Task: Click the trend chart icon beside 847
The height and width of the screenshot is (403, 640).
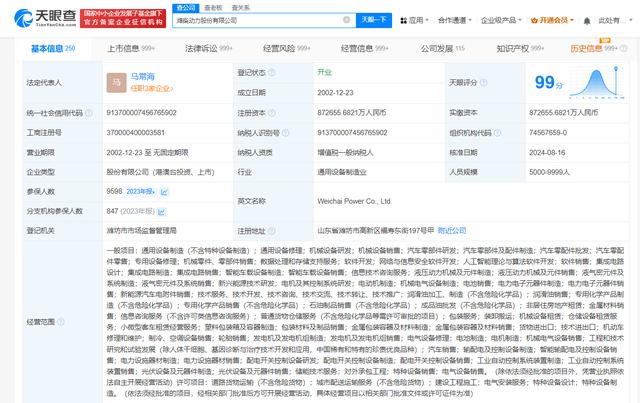Action: (x=162, y=212)
